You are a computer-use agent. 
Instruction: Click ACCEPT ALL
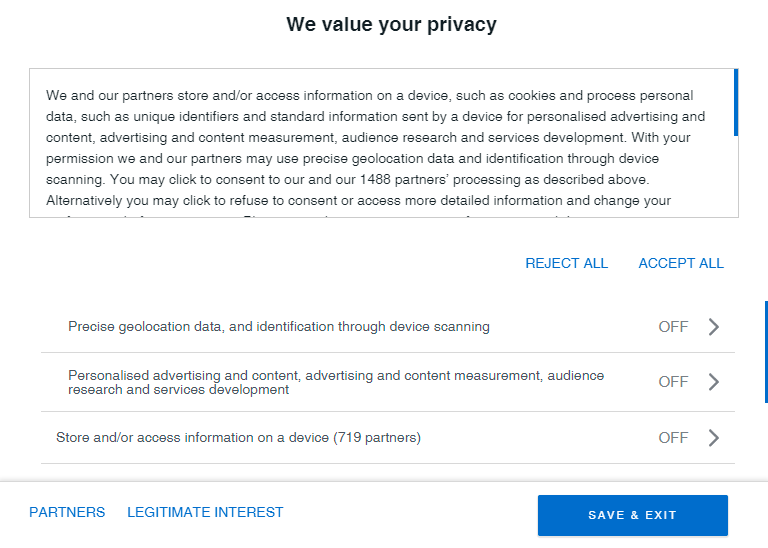[x=681, y=263]
